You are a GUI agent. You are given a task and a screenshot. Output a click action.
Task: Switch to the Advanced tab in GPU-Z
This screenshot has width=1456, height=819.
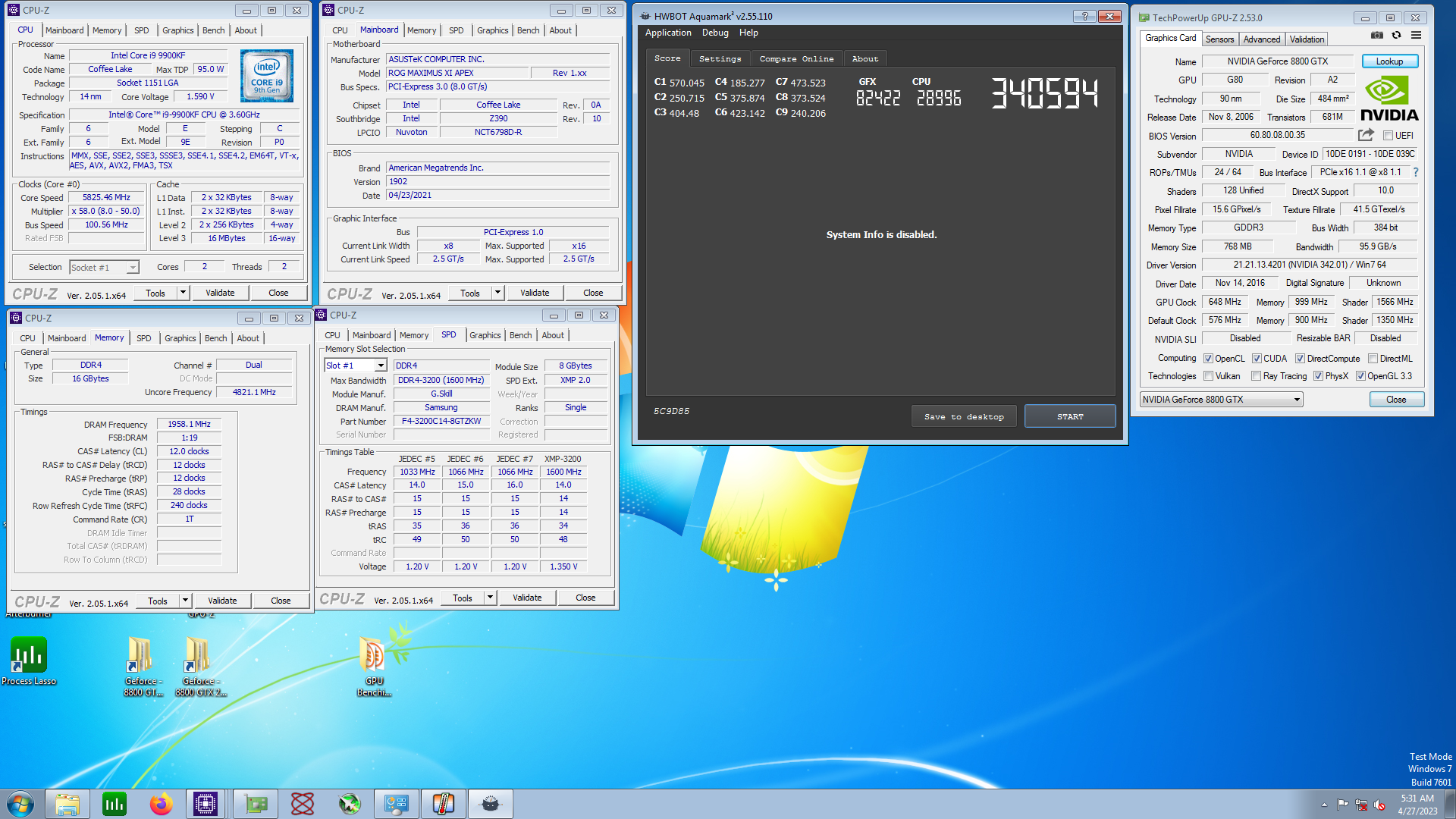coord(1261,39)
